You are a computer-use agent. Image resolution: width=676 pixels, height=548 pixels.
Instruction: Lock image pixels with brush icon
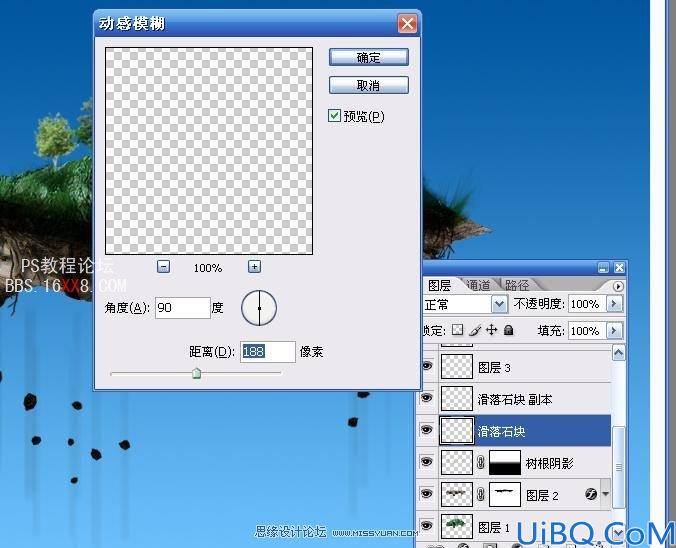coord(475,330)
